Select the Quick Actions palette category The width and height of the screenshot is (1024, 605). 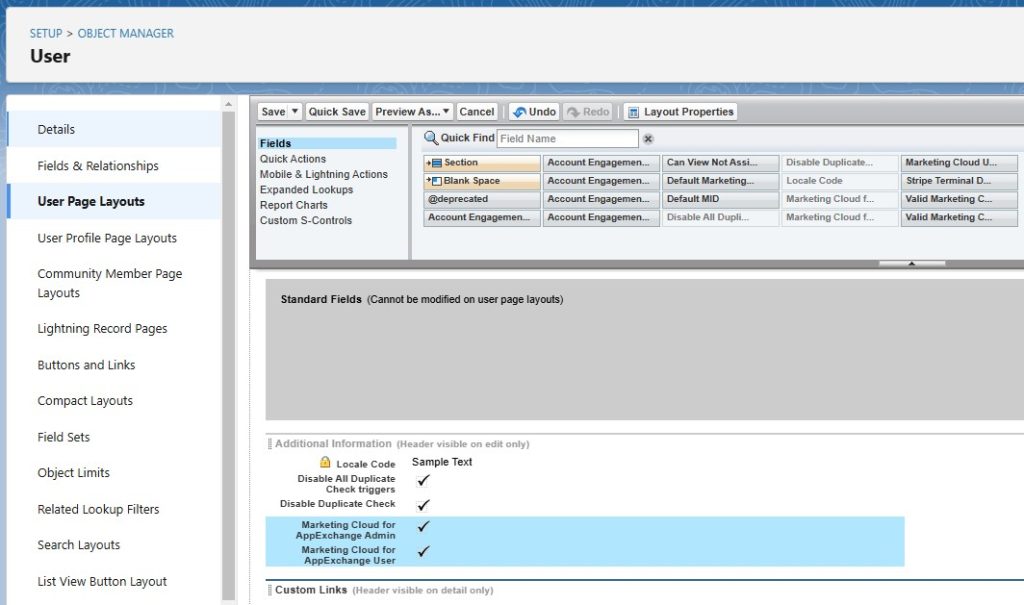coord(293,159)
